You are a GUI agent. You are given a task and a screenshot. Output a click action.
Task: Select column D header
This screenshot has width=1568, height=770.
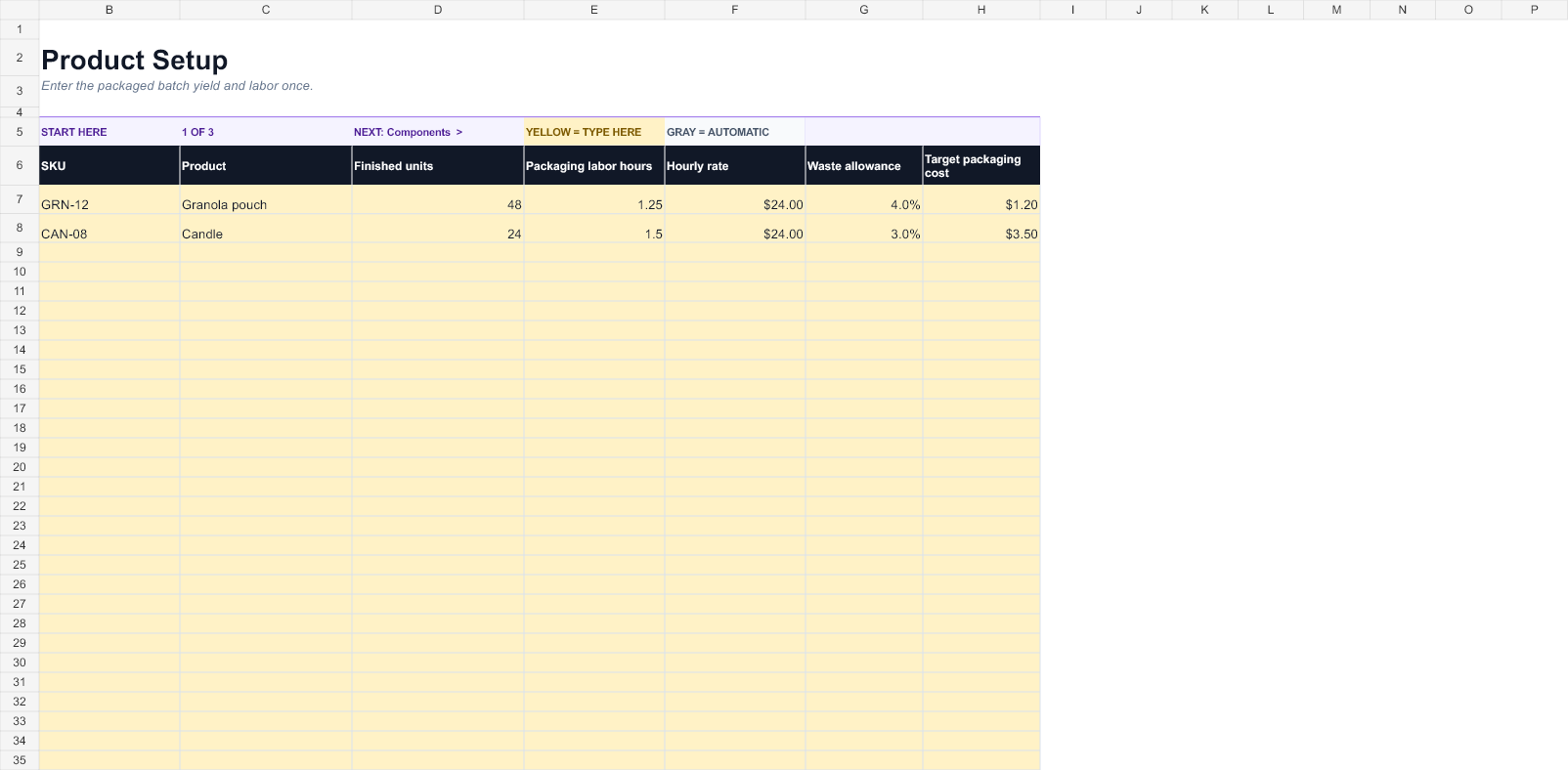pyautogui.click(x=438, y=10)
